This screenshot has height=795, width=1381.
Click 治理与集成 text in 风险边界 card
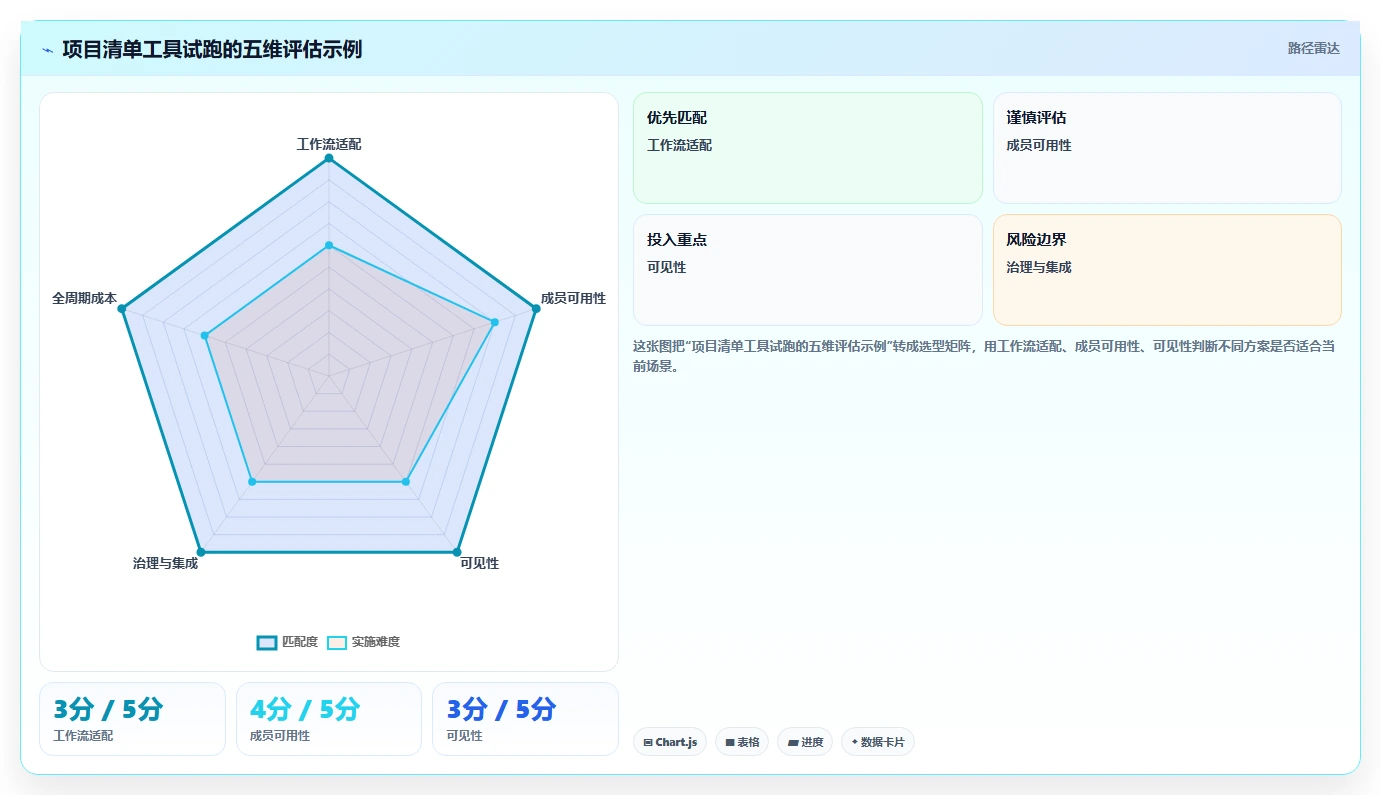point(1039,267)
